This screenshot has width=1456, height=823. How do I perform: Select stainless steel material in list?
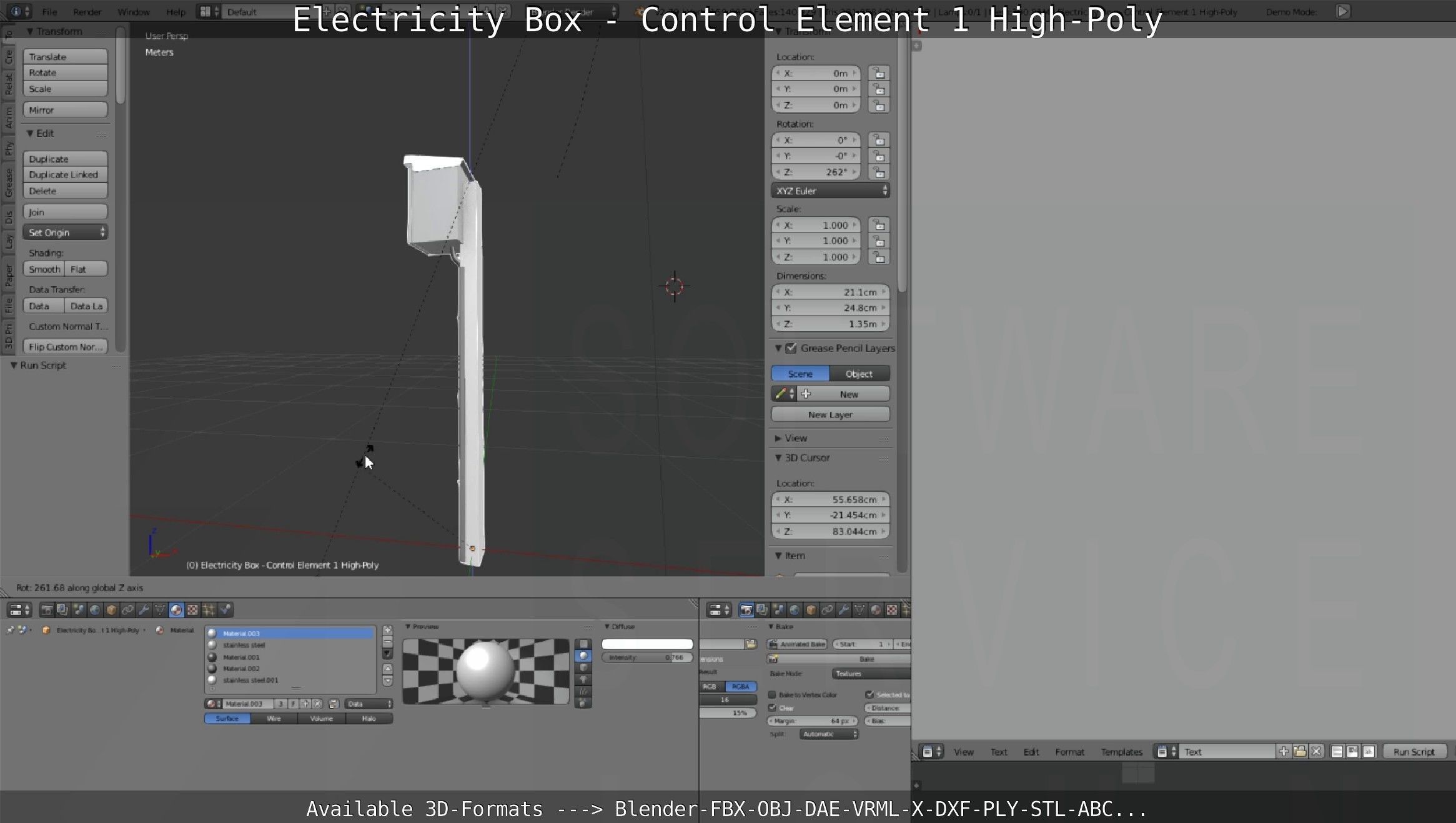tap(291, 646)
